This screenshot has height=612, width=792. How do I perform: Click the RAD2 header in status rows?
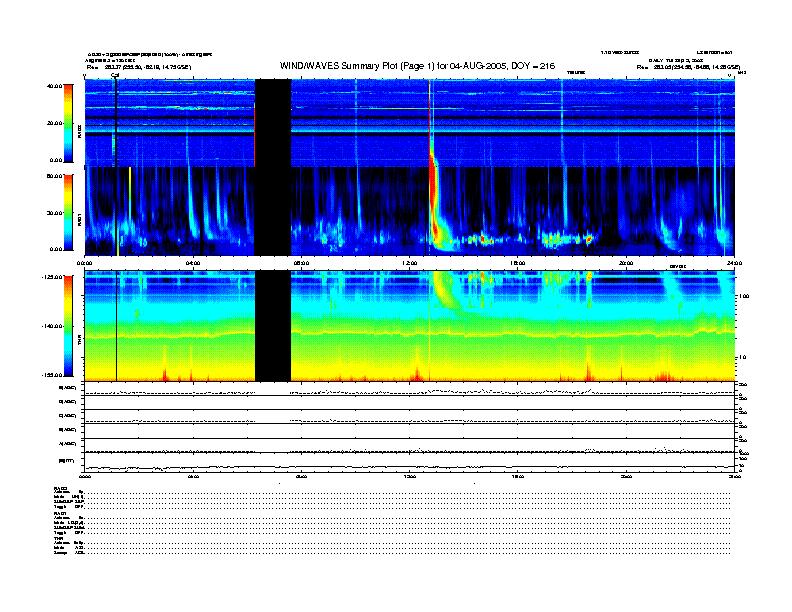(x=61, y=488)
